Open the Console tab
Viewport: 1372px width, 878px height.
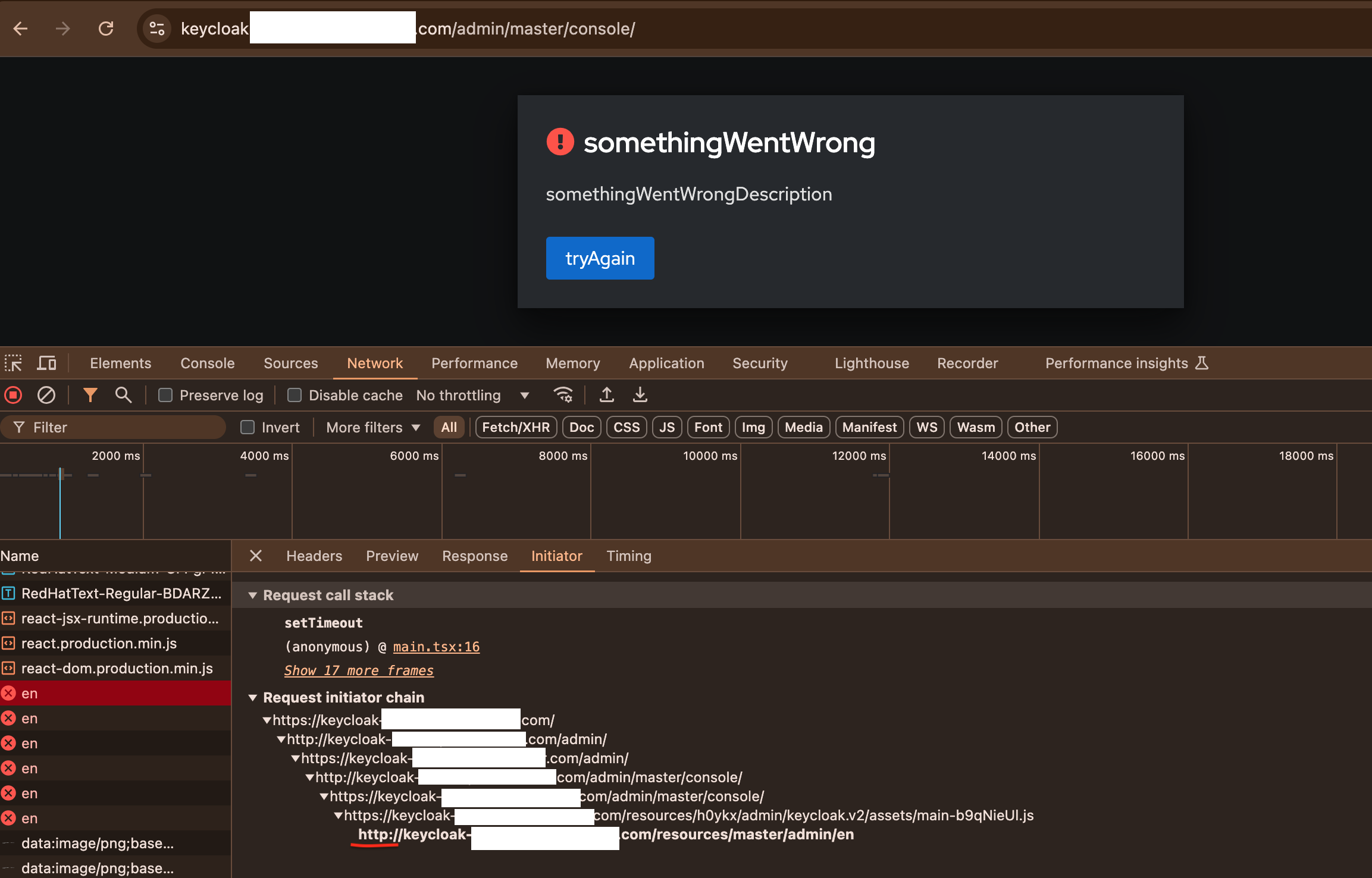pyautogui.click(x=208, y=363)
